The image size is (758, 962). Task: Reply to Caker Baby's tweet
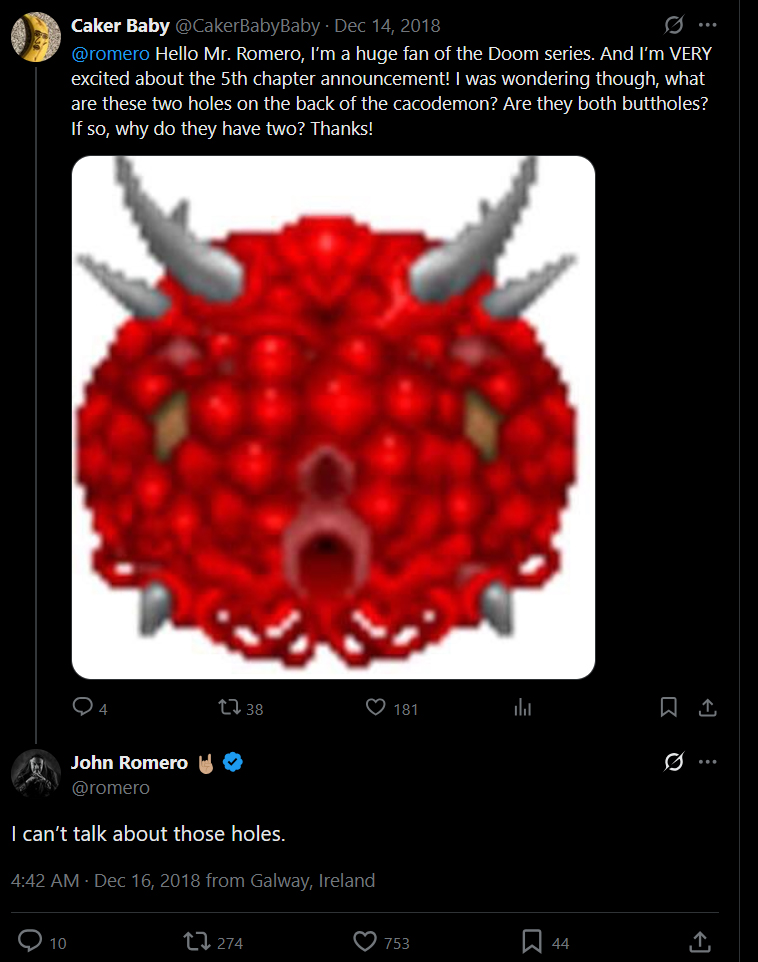click(83, 708)
